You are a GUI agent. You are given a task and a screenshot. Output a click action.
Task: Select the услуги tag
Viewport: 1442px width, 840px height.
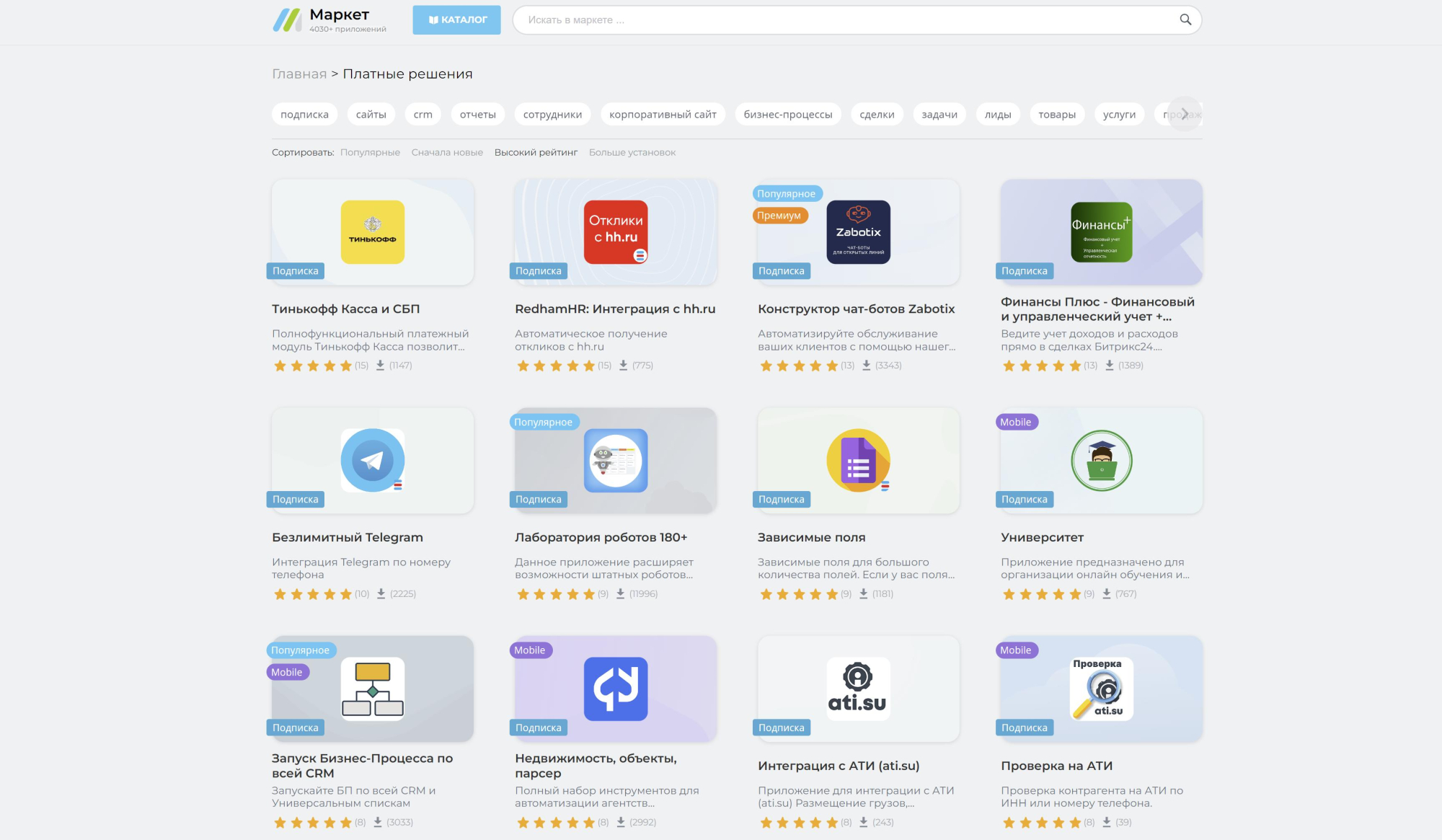point(1120,115)
